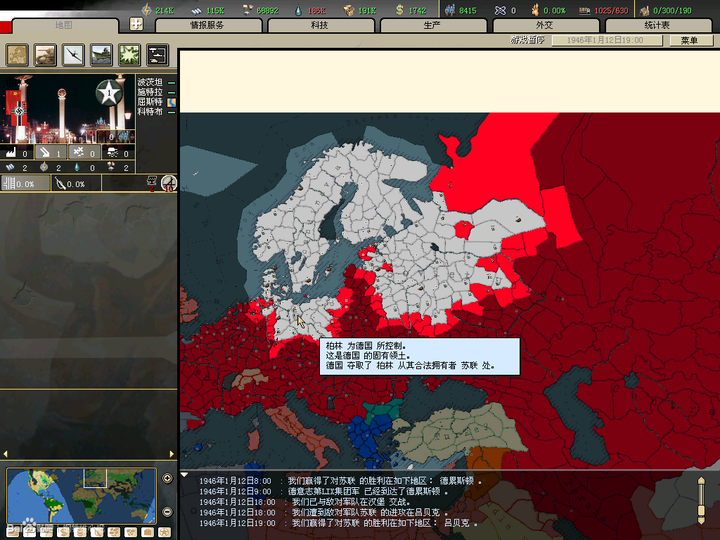720x540 pixels.
Task: Select the warship naval map mode icon
Action: 101,55
